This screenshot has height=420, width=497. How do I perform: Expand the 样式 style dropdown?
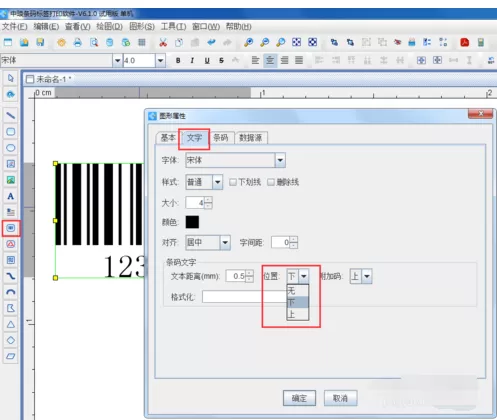pyautogui.click(x=217, y=182)
